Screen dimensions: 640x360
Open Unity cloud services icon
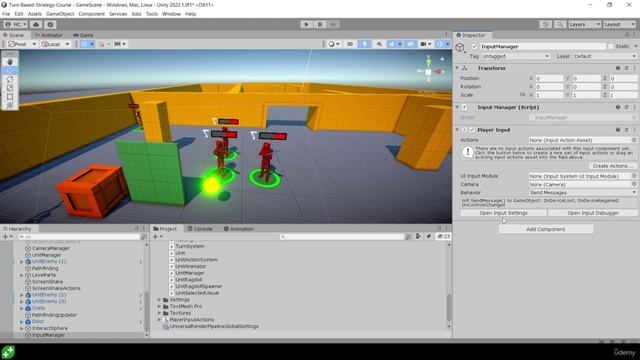[x=36, y=24]
